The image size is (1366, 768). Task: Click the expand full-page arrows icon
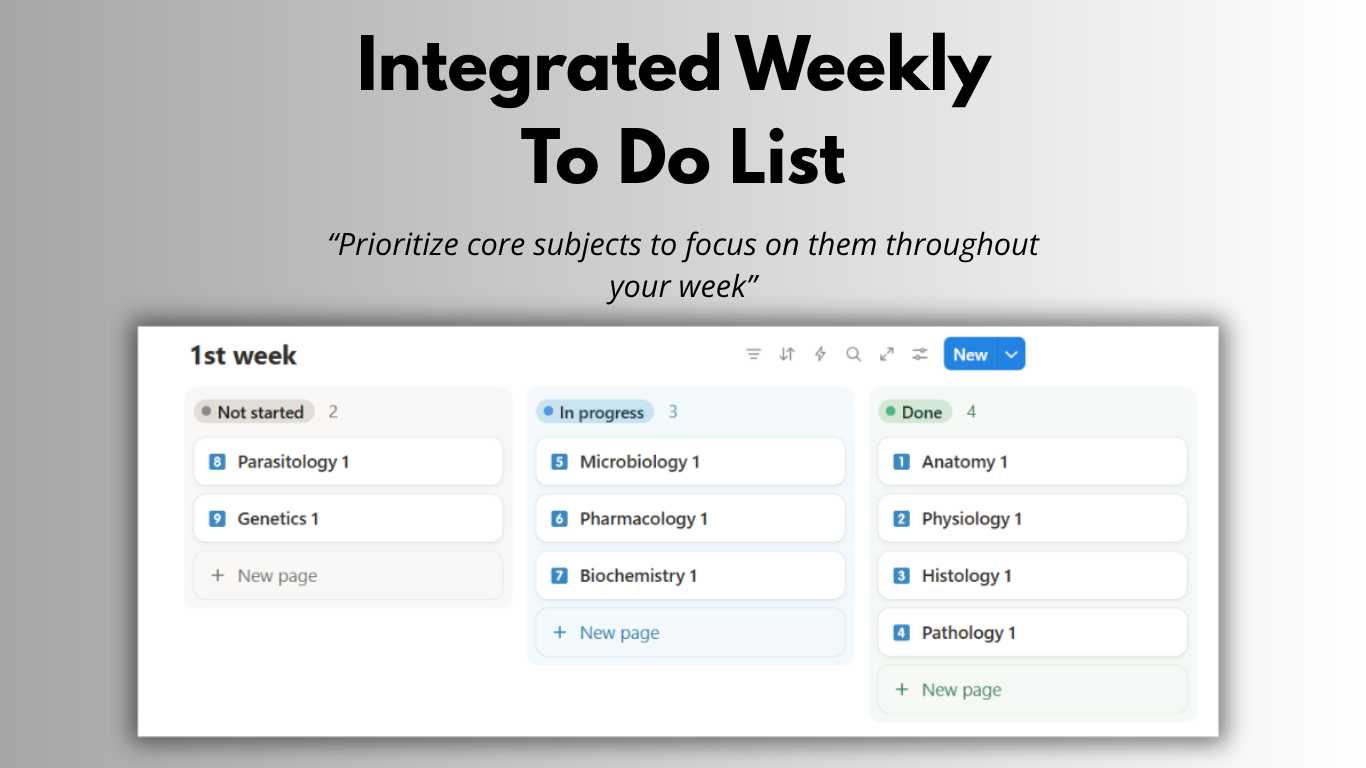pyautogui.click(x=886, y=354)
